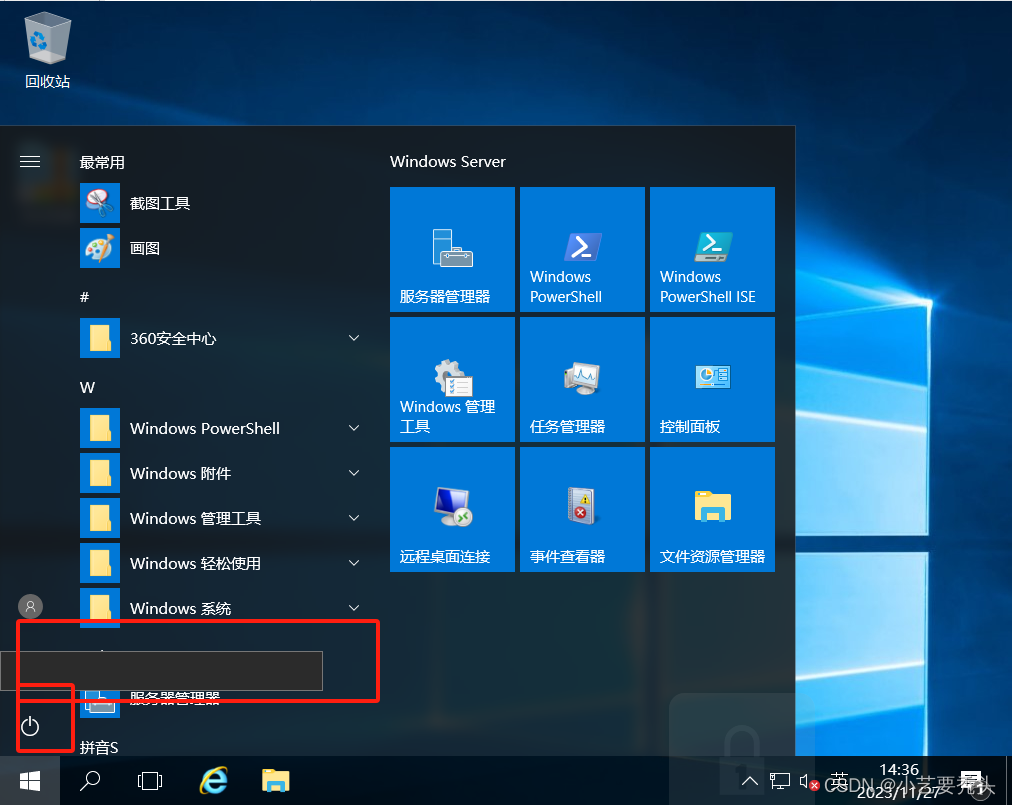This screenshot has height=805, width=1012.
Task: Toggle the Start menu hamburger button
Action: point(30,161)
